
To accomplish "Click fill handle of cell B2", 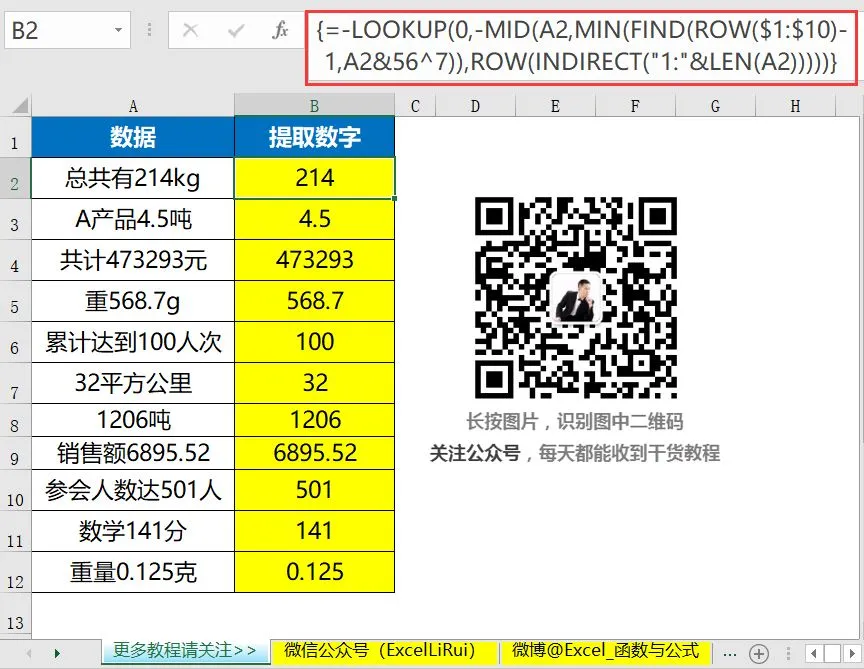I will pos(395,198).
